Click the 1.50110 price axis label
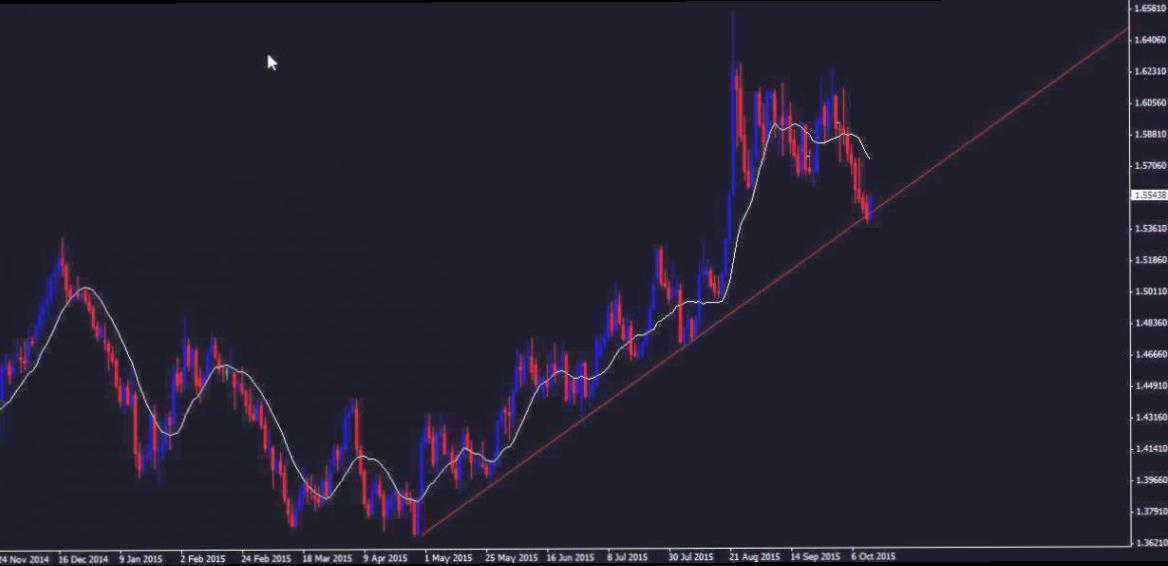 1152,291
